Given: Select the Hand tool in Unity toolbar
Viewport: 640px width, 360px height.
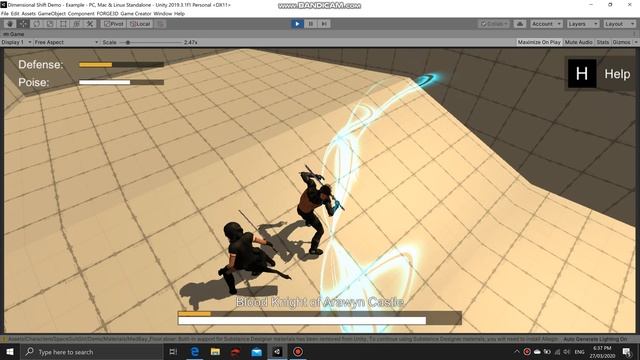Looking at the screenshot, I should pos(10,24).
